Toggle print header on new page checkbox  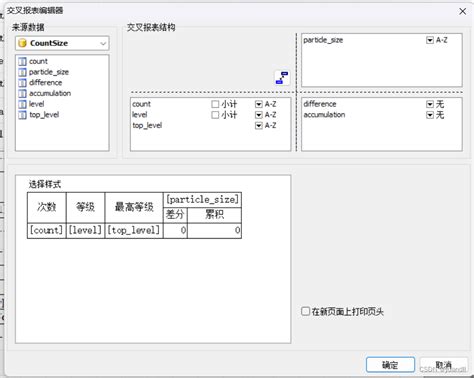click(x=305, y=311)
